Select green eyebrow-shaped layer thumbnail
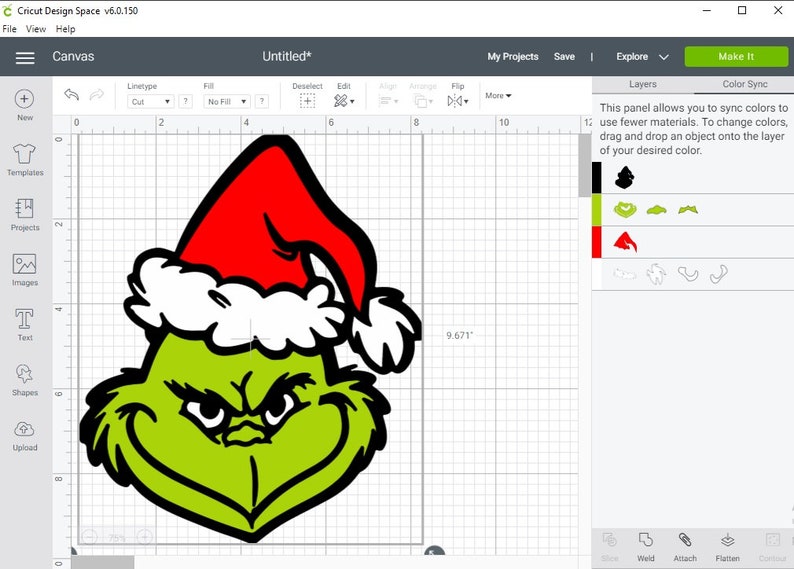 coord(688,209)
